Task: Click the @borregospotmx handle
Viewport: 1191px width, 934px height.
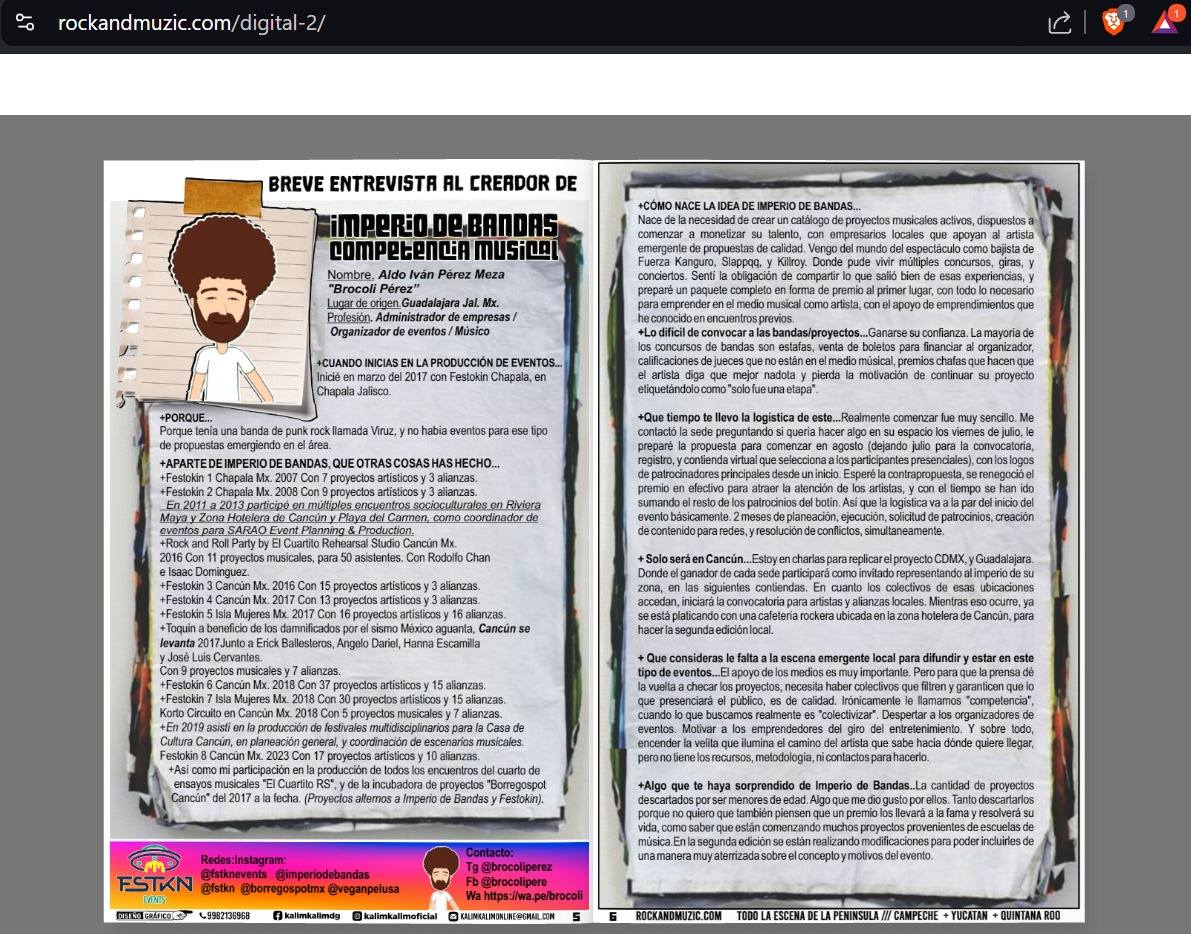Action: coord(285,888)
